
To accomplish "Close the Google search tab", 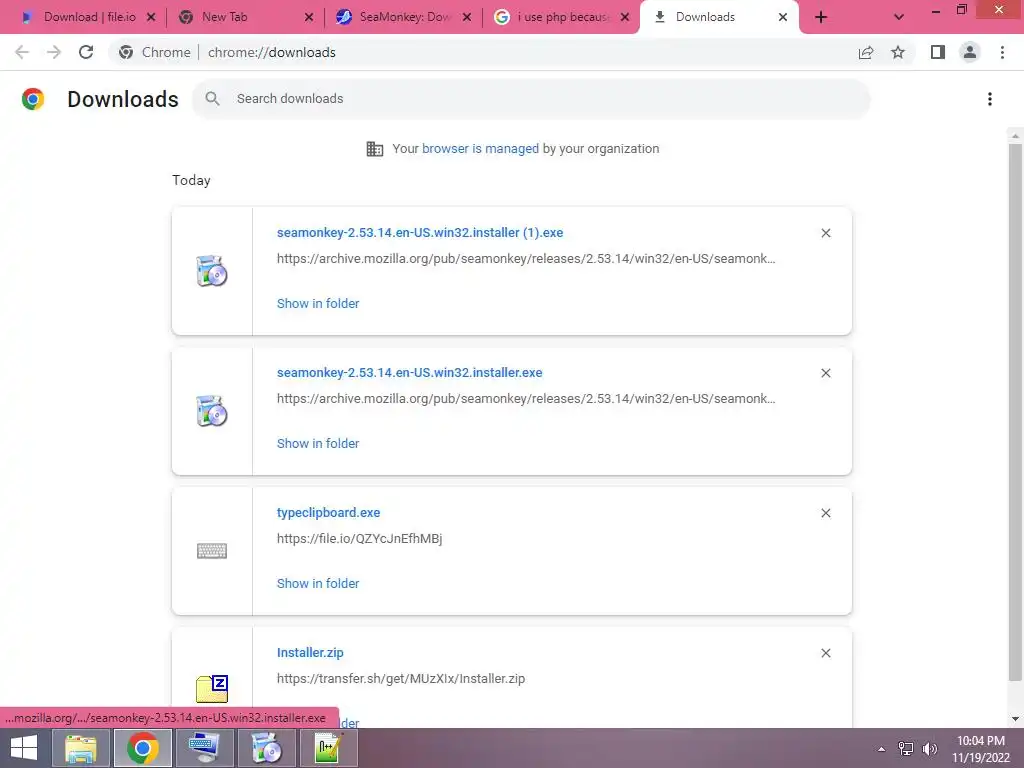I will [x=625, y=17].
